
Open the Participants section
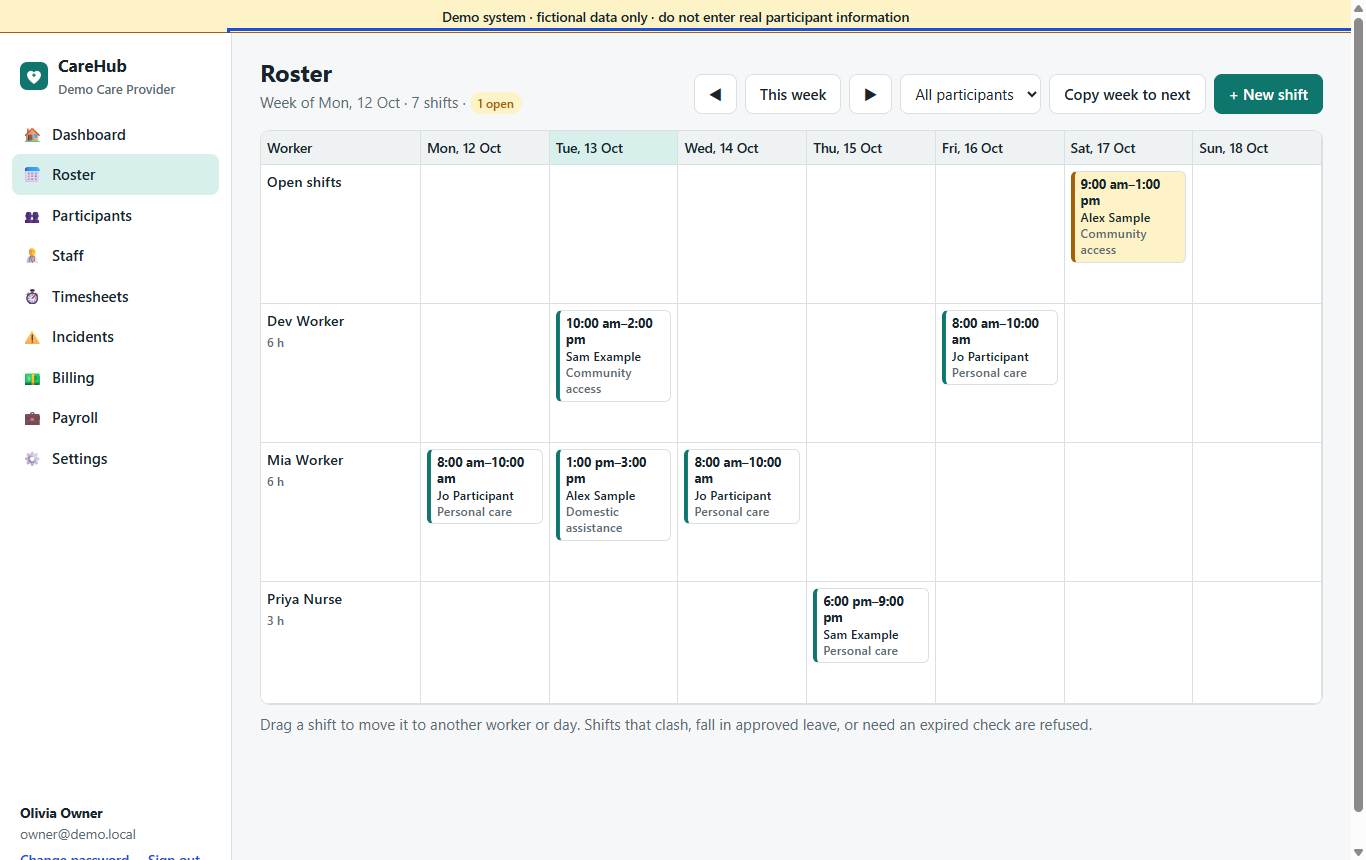[x=115, y=216]
